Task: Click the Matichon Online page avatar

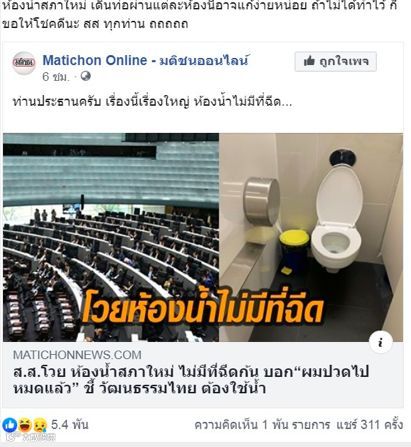Action: tap(24, 63)
